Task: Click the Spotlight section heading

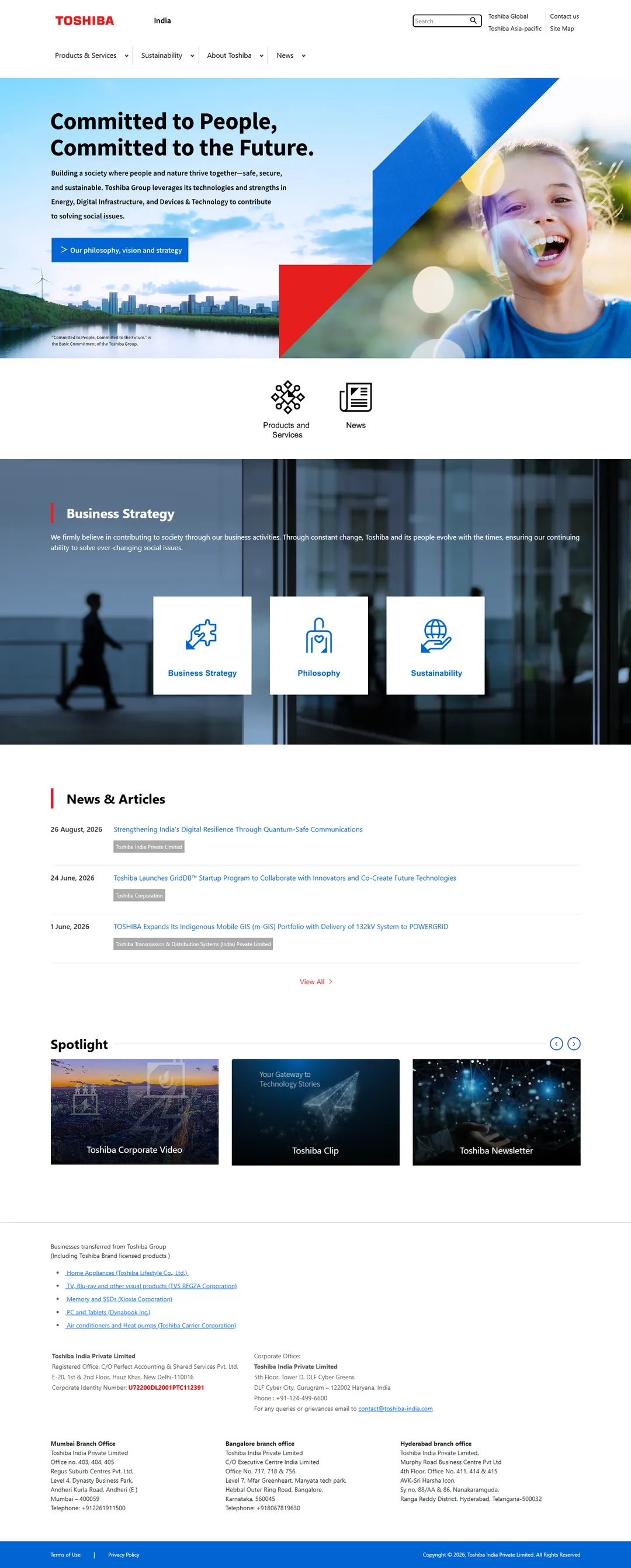Action: [x=79, y=1045]
